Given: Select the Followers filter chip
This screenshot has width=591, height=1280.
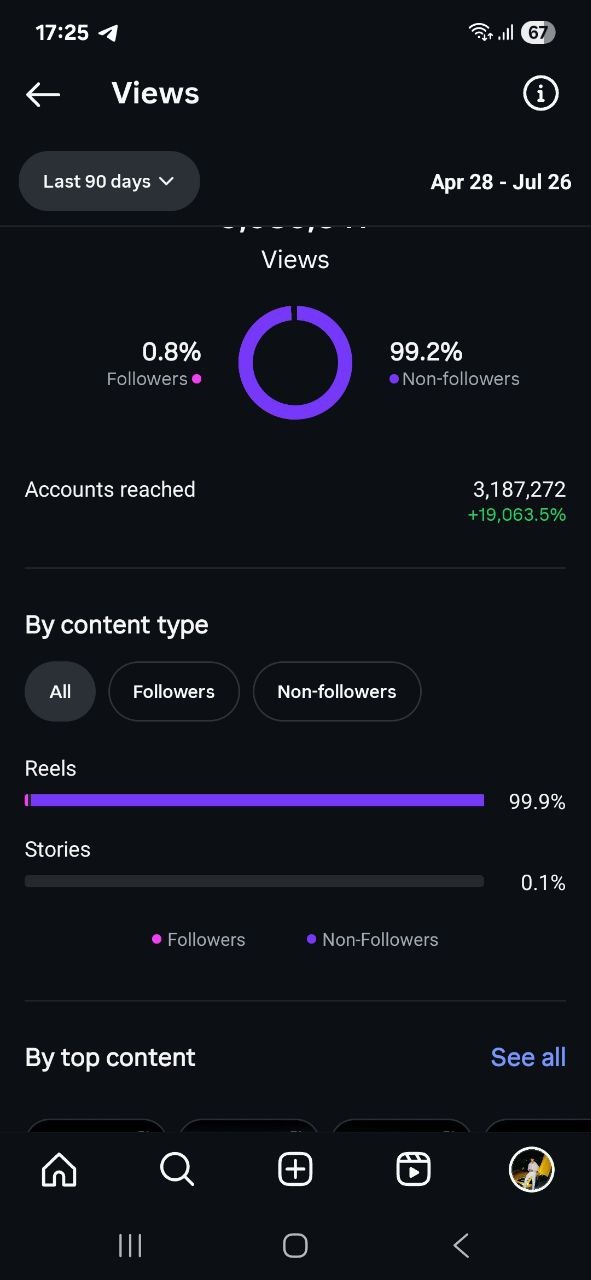Looking at the screenshot, I should pyautogui.click(x=173, y=691).
